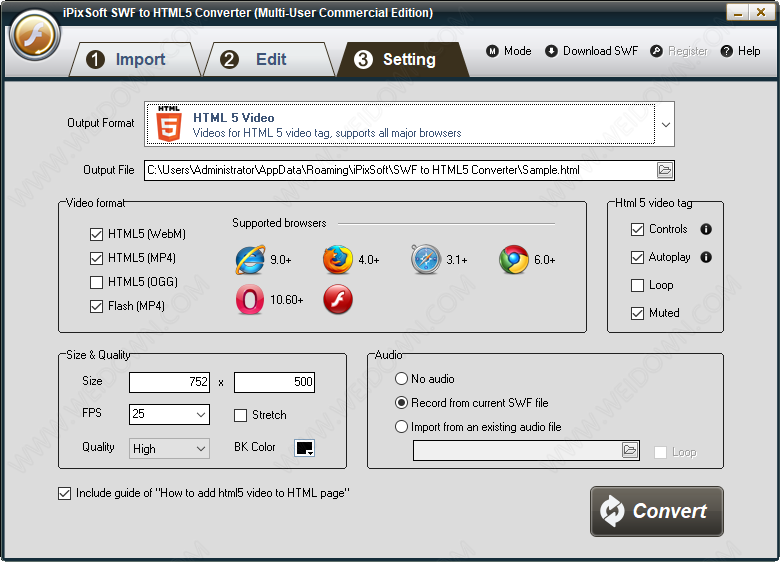Screen dimensions: 780x562
Task: Click the red Flash player icon
Action: pyautogui.click(x=338, y=299)
